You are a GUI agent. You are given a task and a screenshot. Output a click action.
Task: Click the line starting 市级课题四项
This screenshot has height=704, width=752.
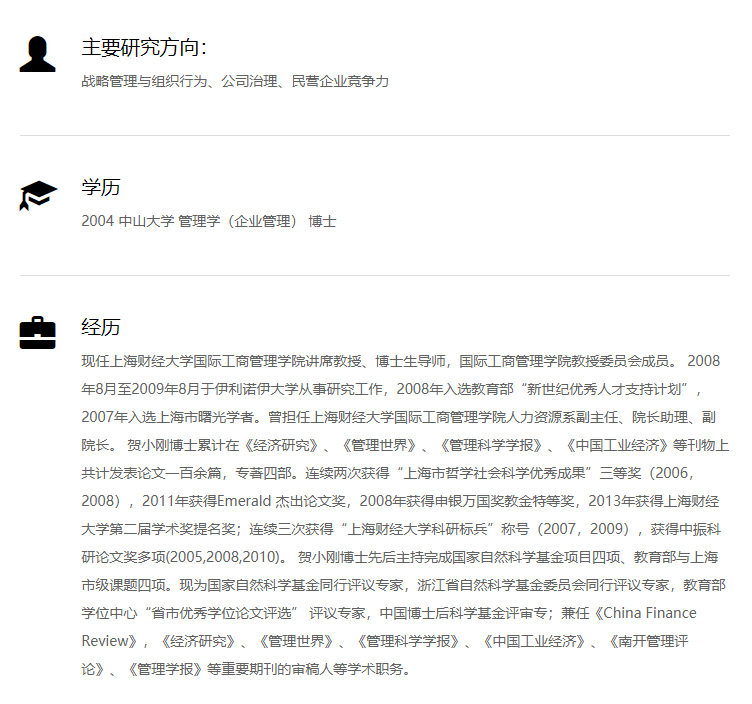(403, 585)
